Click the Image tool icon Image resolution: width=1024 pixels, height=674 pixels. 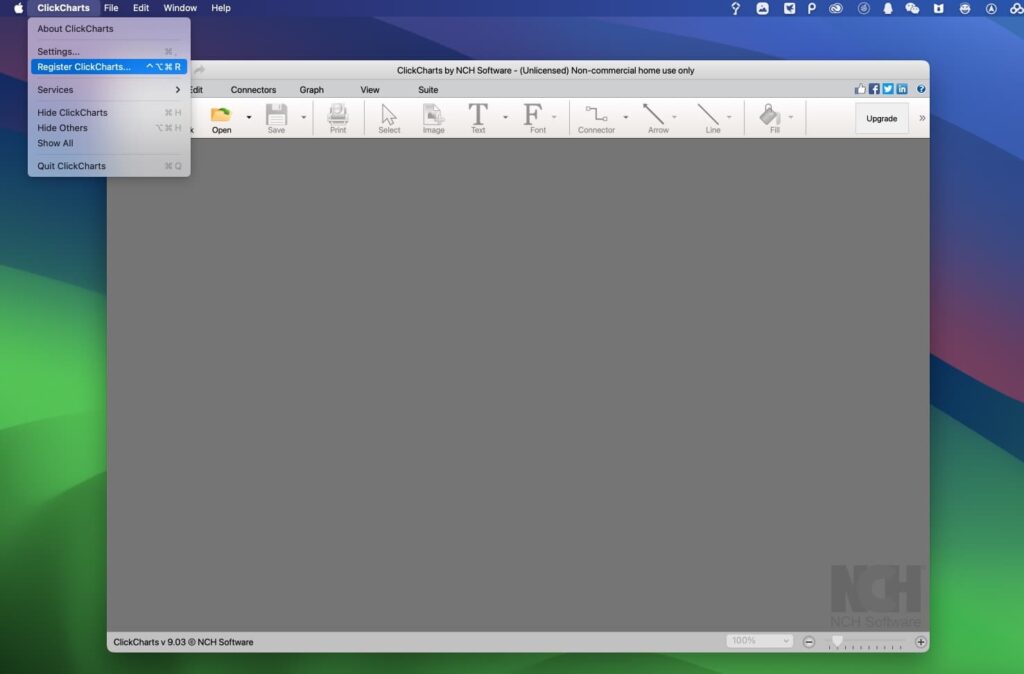(433, 115)
